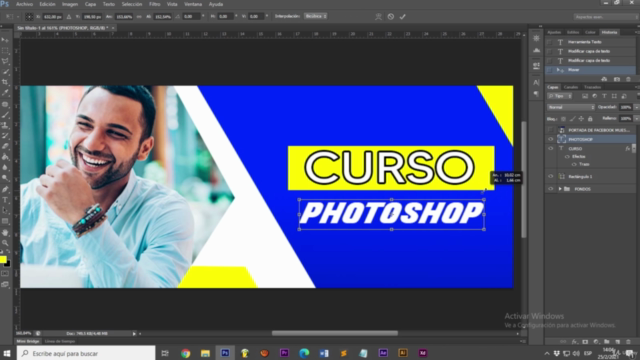The height and width of the screenshot is (360, 640).
Task: Hide the Rectángulo 1 layer
Action: [550, 176]
